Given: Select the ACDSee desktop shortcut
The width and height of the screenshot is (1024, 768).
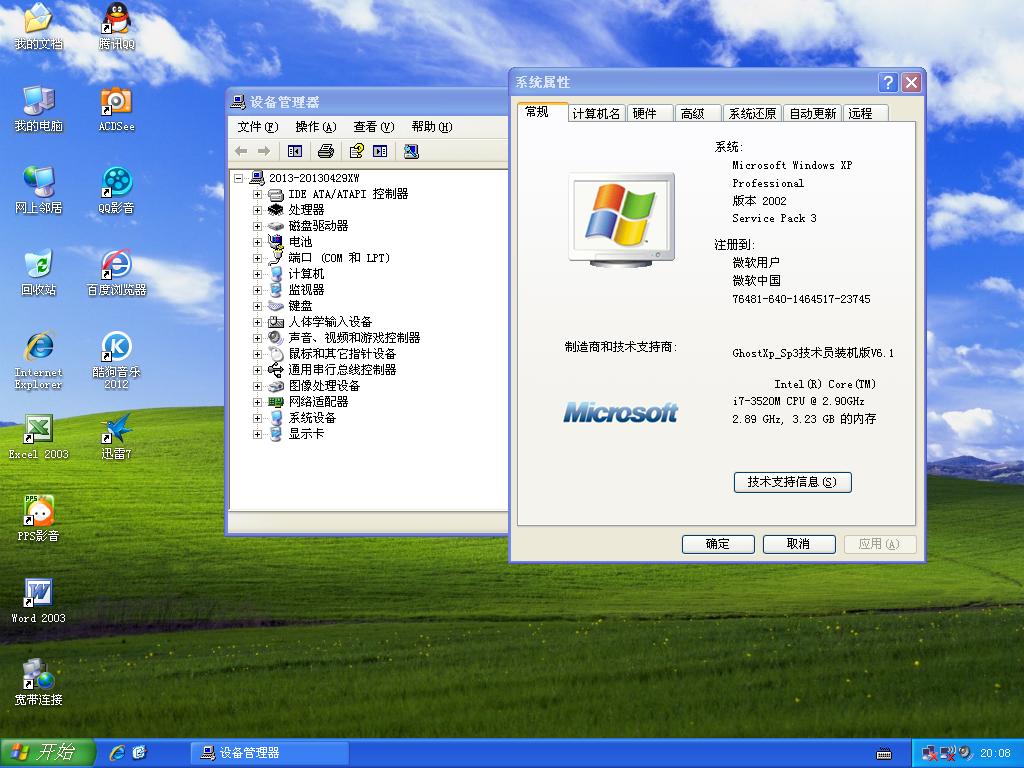Looking at the screenshot, I should pyautogui.click(x=116, y=108).
